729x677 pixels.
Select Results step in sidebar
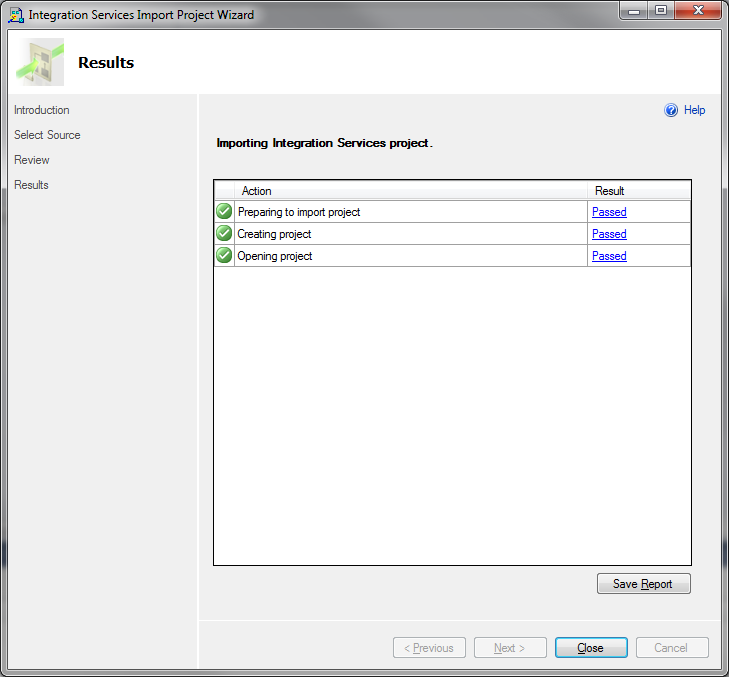(x=31, y=185)
